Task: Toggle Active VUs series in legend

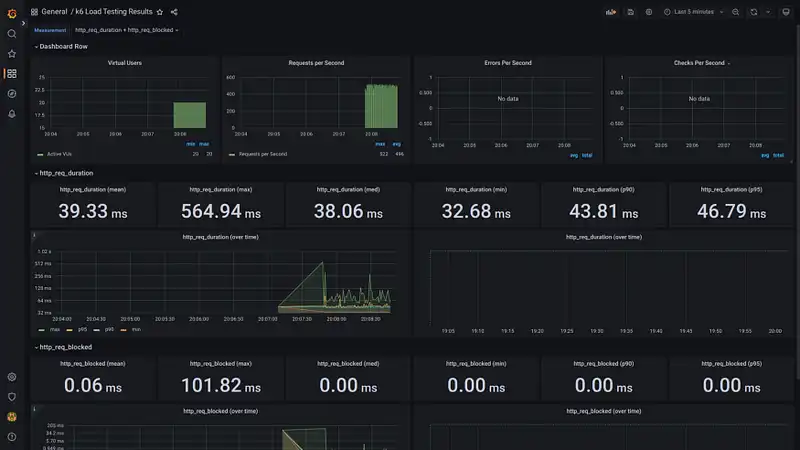Action: [58, 155]
